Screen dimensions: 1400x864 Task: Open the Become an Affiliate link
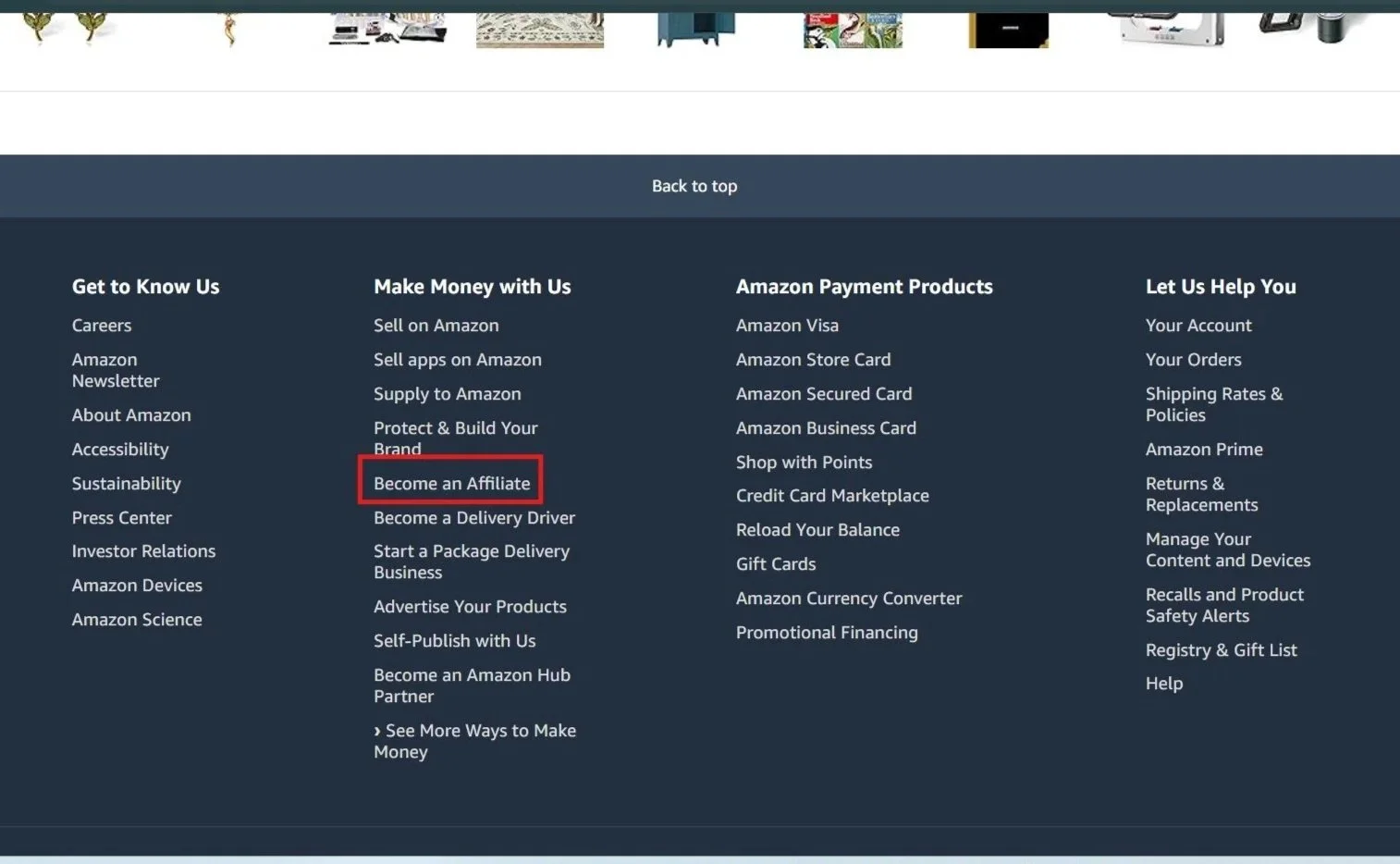451,483
